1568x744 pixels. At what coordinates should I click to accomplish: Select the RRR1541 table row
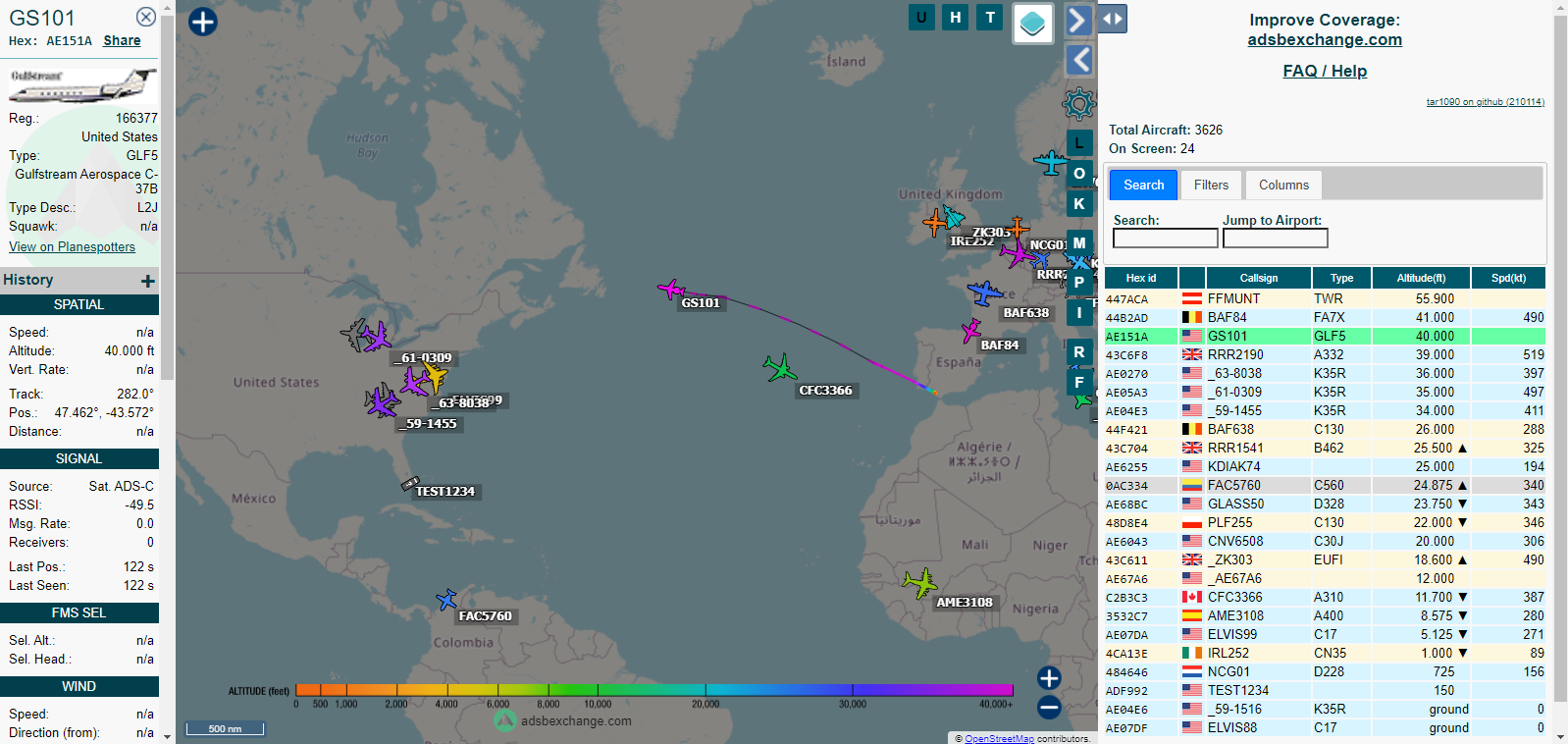[x=1325, y=448]
